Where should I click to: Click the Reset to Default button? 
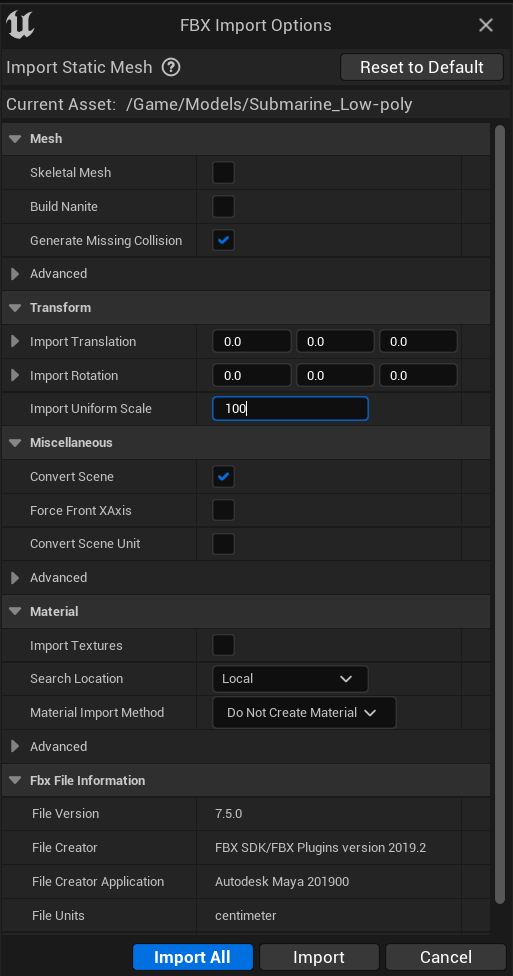[x=421, y=67]
